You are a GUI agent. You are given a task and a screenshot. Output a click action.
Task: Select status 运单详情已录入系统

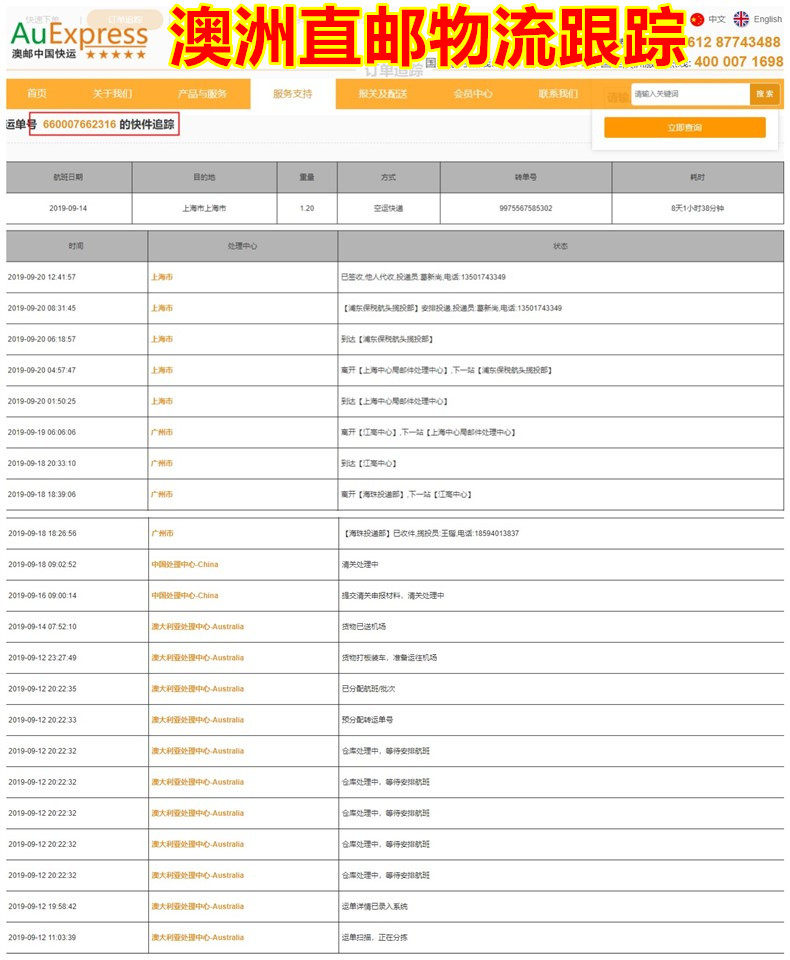[x=375, y=907]
